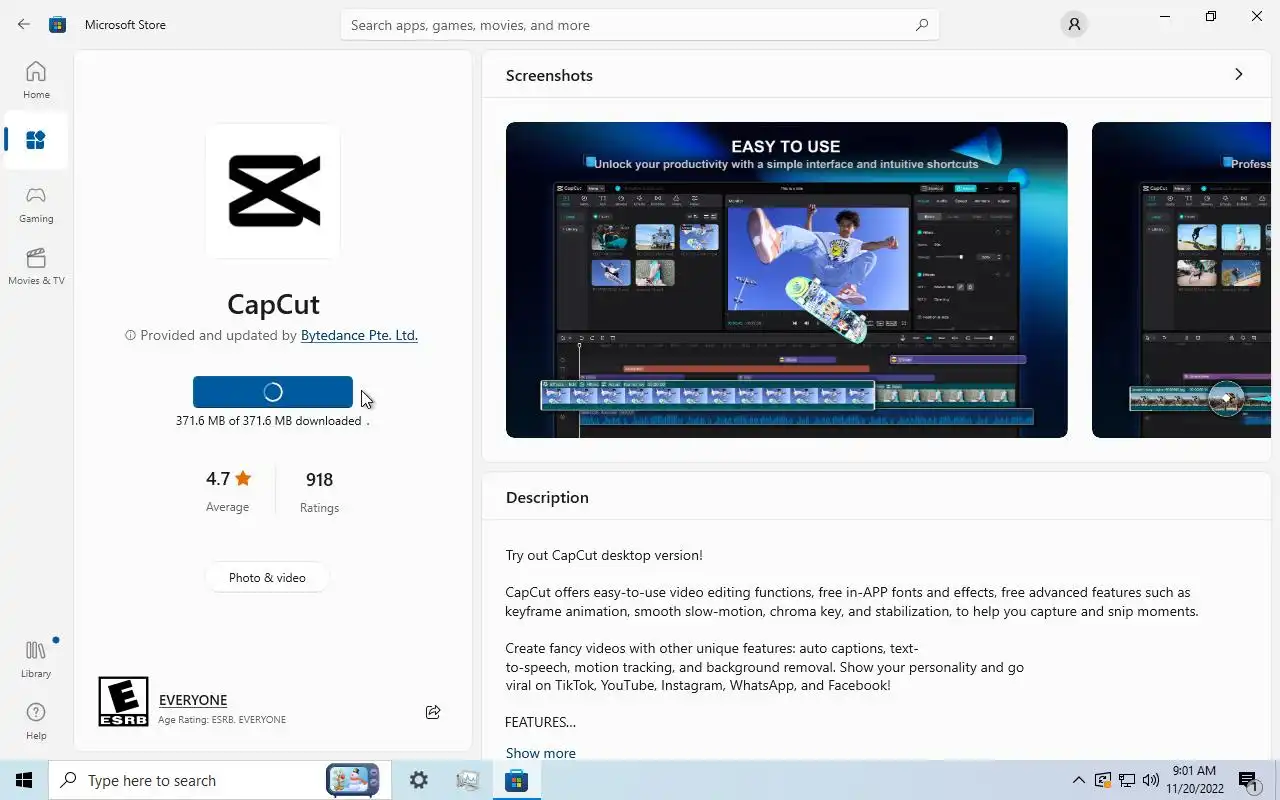1280x800 pixels.
Task: Click the 4.7 average rating star
Action: [243, 479]
